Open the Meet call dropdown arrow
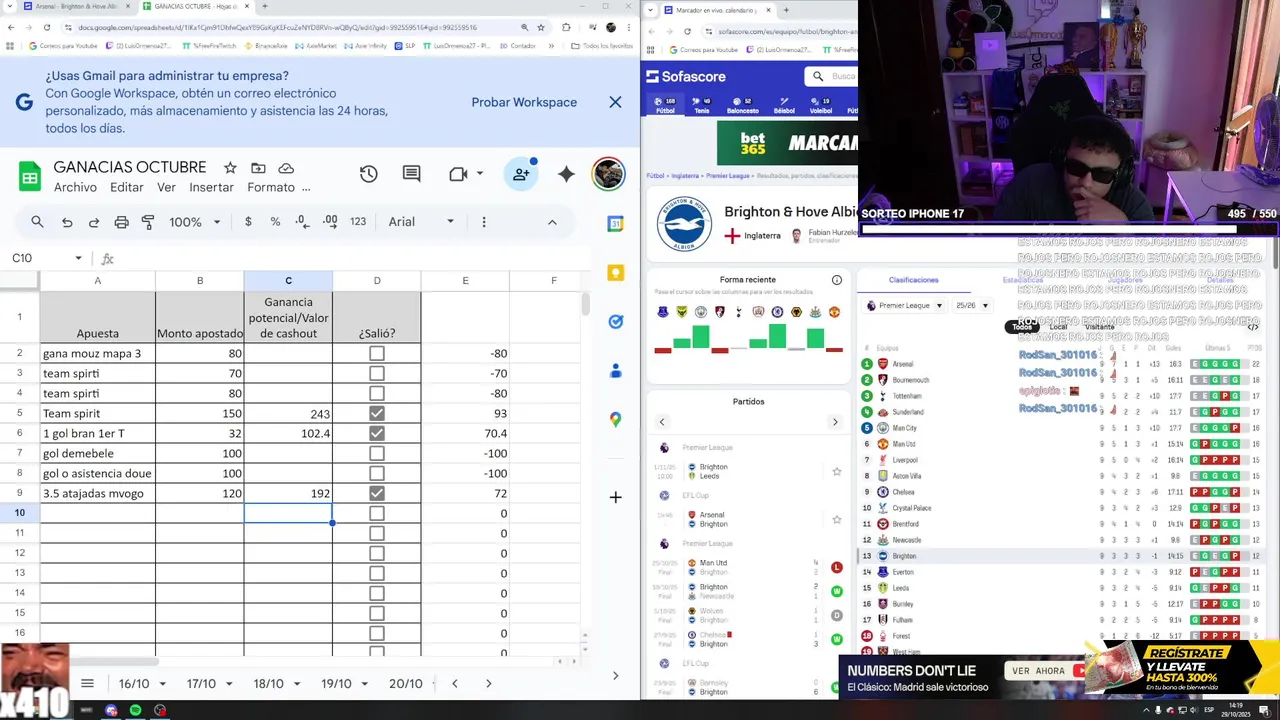The width and height of the screenshot is (1280, 720). click(x=480, y=174)
